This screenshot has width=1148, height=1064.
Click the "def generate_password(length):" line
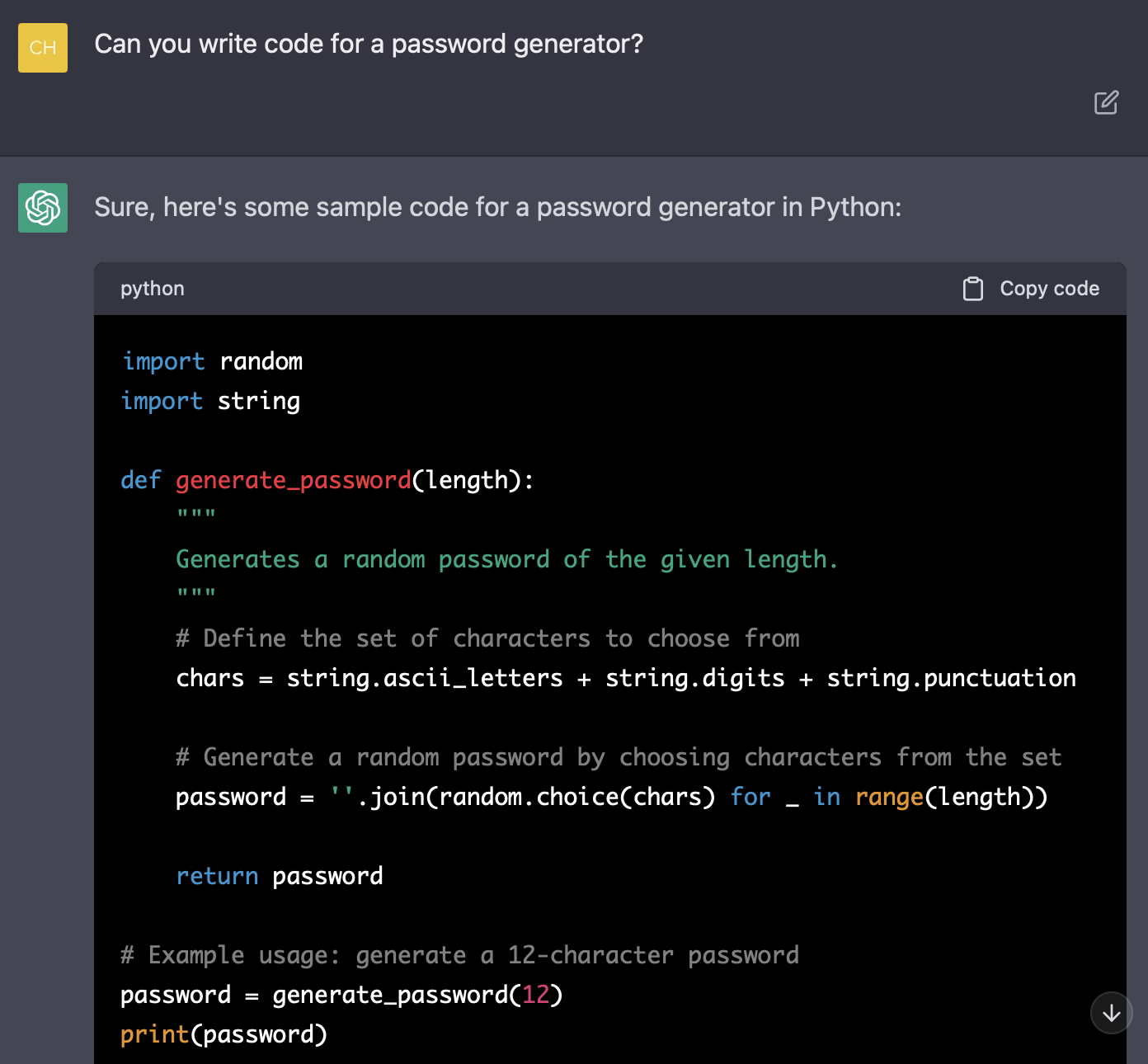point(327,480)
